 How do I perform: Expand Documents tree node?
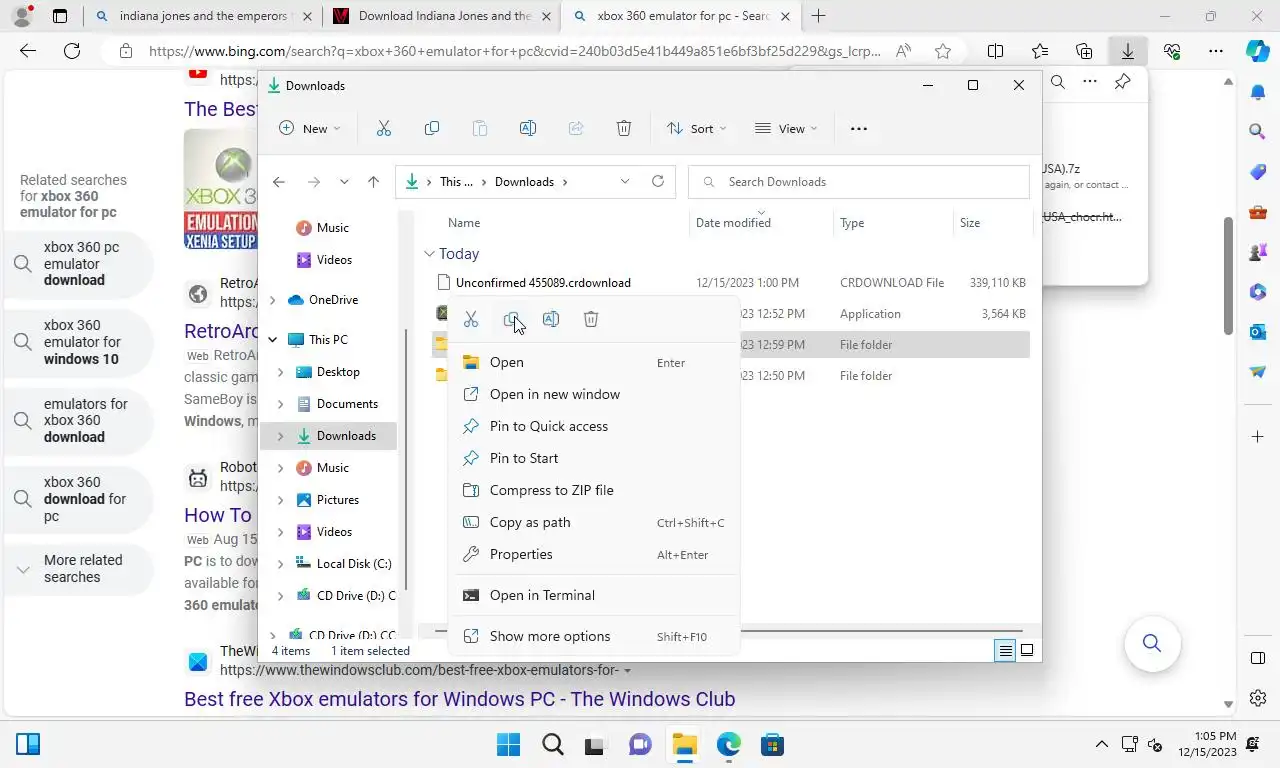click(281, 404)
